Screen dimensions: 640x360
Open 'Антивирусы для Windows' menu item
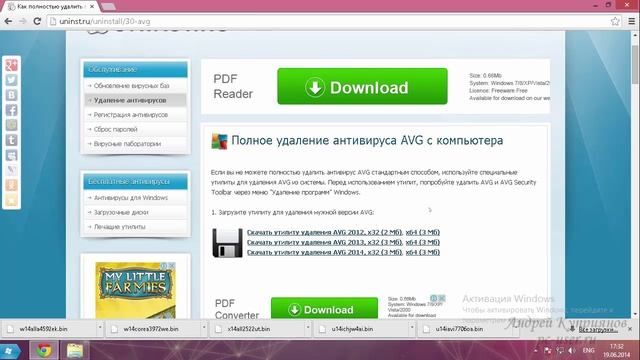click(x=131, y=198)
